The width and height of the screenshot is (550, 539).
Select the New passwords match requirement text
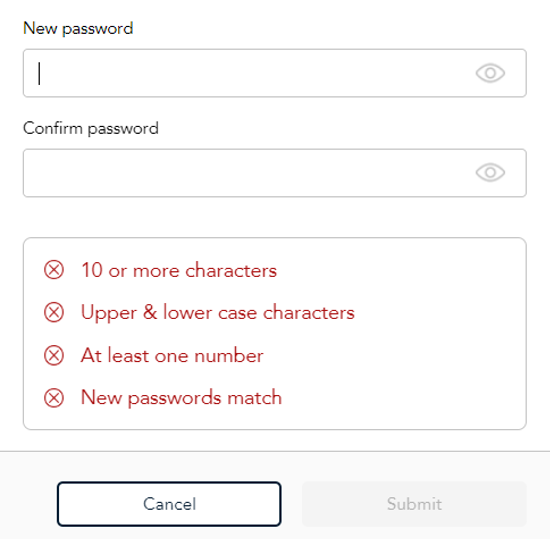coord(181,398)
